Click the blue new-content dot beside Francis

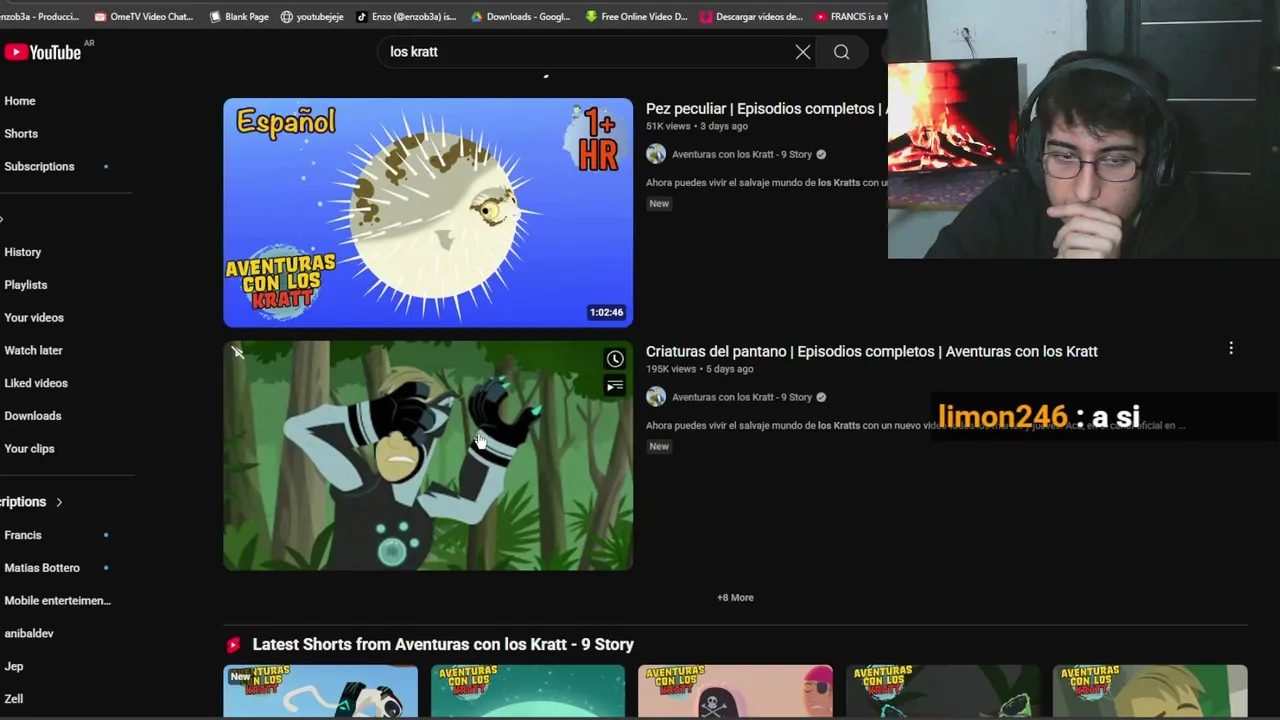pos(106,536)
